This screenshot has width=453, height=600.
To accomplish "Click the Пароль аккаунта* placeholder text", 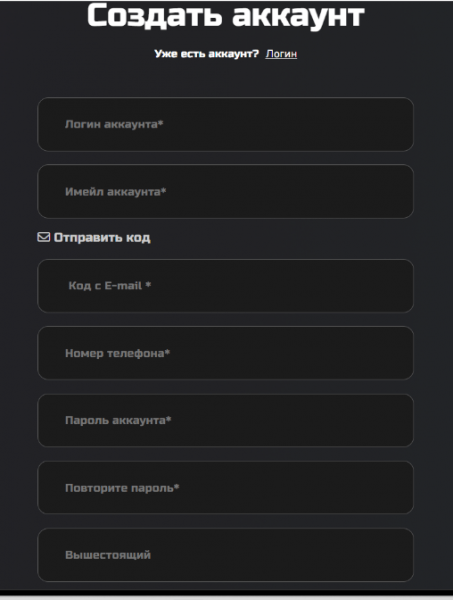I will coord(118,420).
